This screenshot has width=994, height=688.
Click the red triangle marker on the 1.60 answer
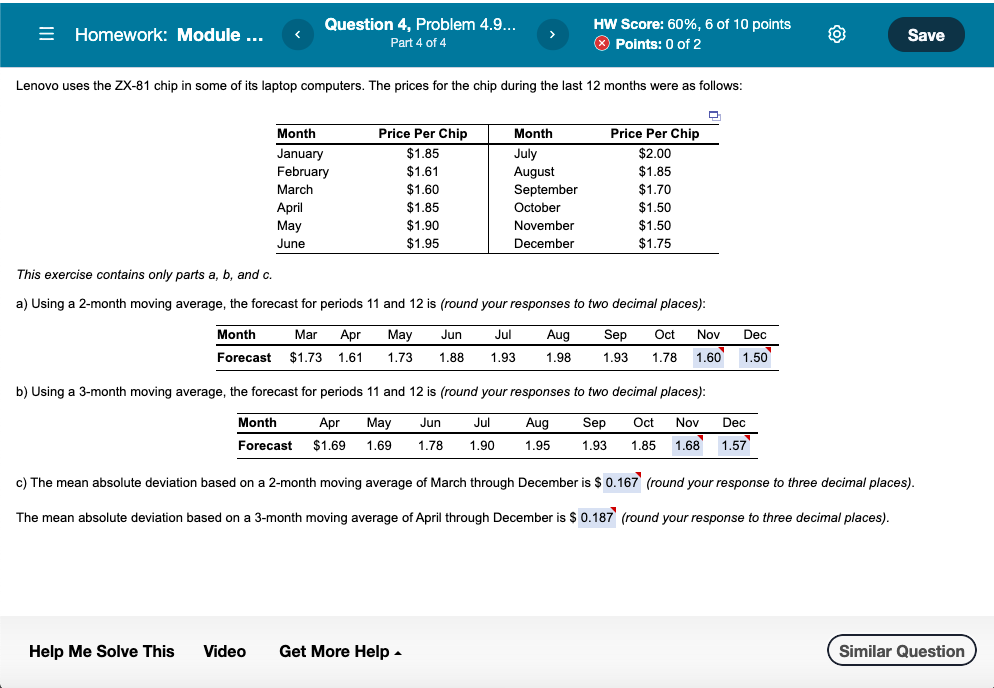(720, 349)
